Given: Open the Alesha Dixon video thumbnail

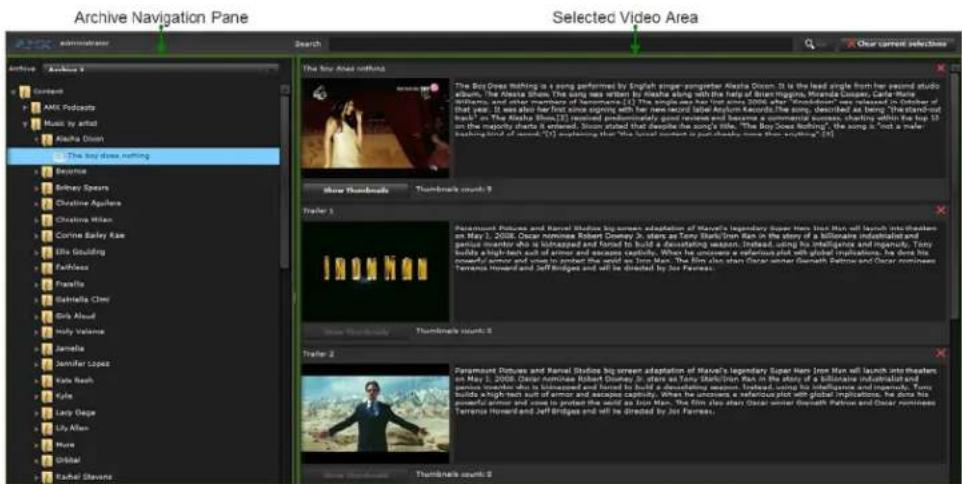Looking at the screenshot, I should [375, 128].
